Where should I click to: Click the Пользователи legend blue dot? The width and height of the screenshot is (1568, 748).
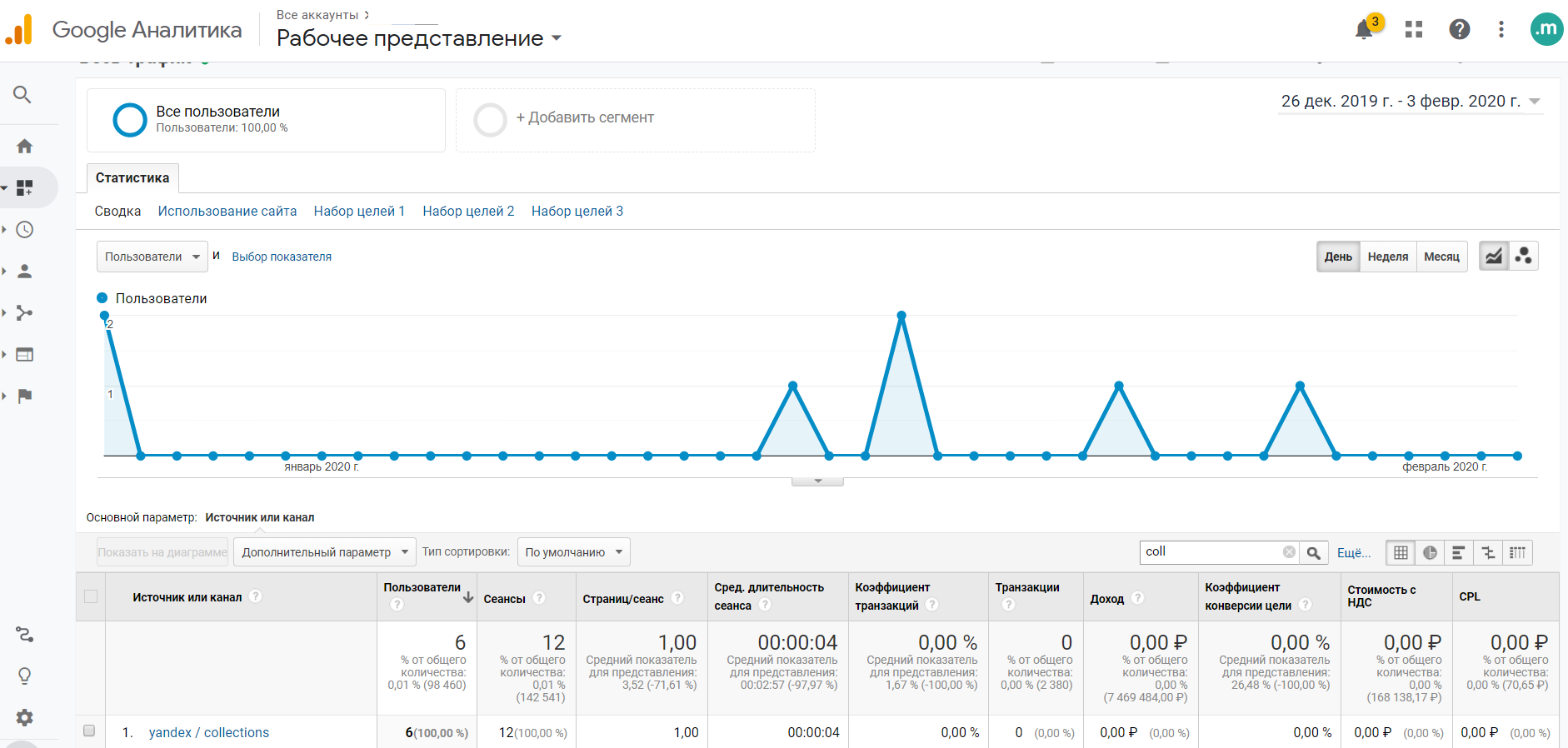click(102, 298)
